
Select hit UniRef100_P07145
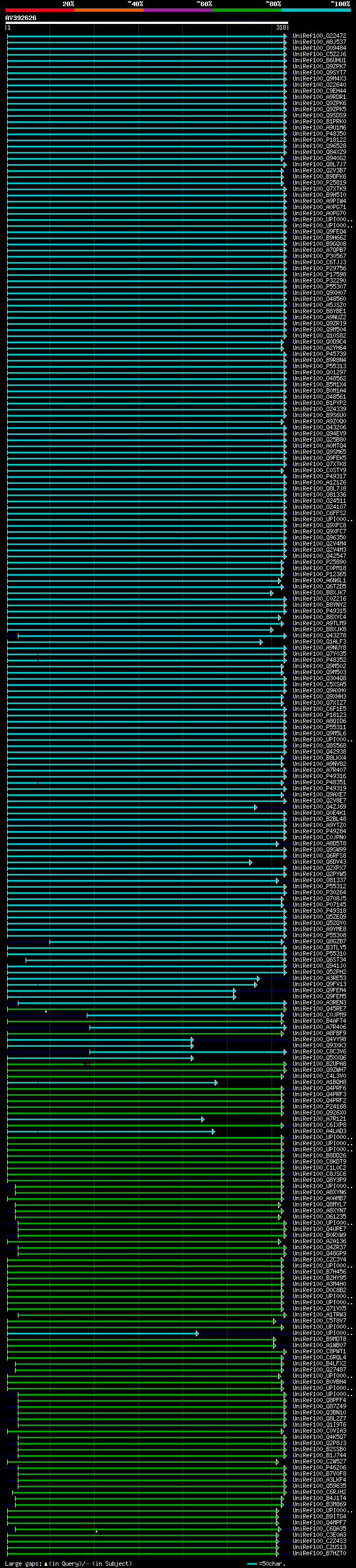(x=319, y=904)
